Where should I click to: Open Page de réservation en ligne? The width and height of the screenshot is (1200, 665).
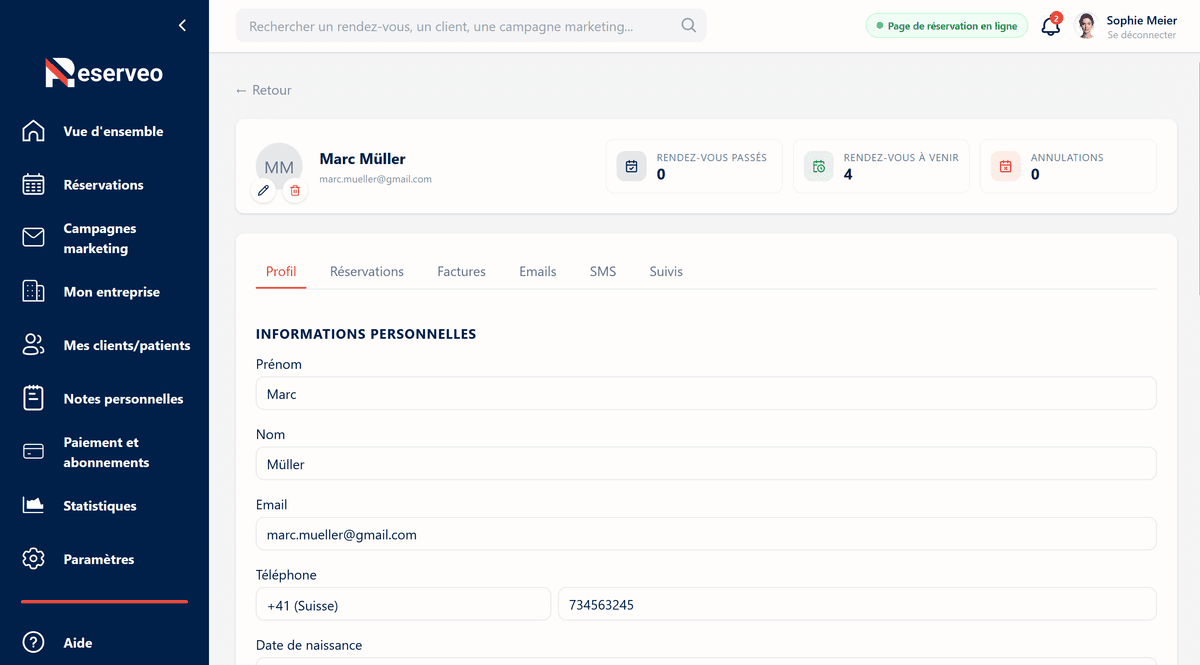click(x=946, y=26)
